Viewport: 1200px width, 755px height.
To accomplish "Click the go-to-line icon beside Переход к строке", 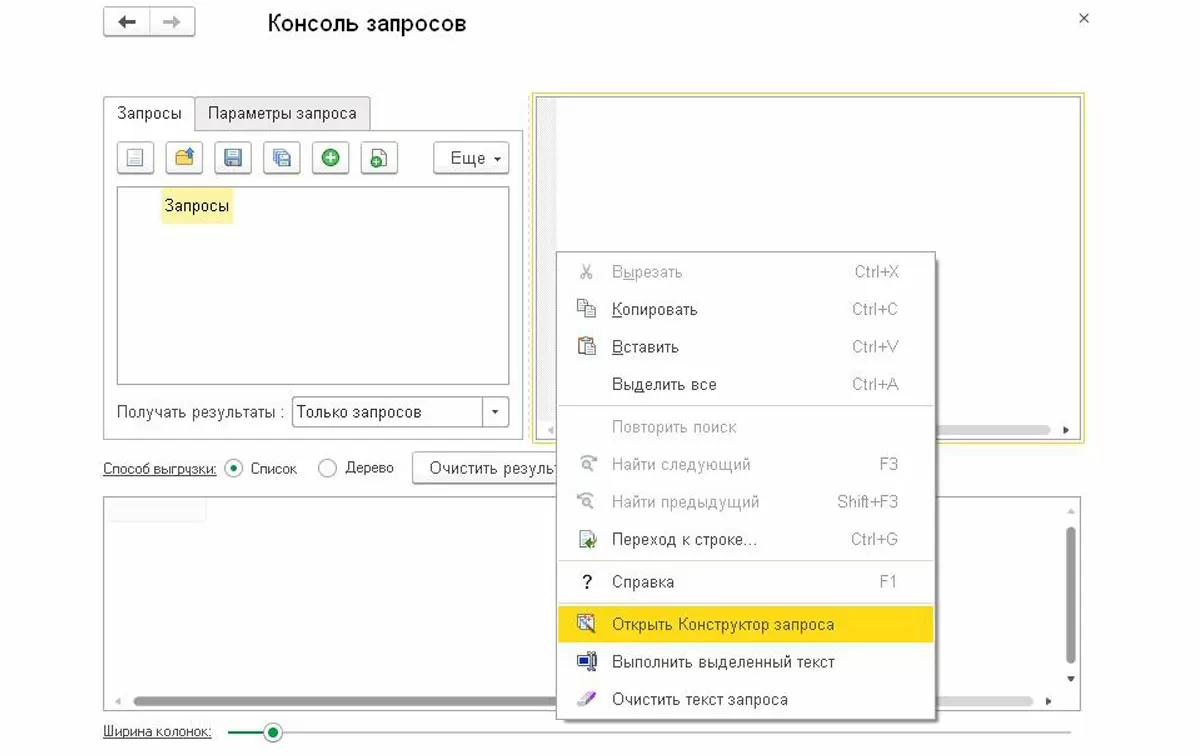I will [x=587, y=539].
